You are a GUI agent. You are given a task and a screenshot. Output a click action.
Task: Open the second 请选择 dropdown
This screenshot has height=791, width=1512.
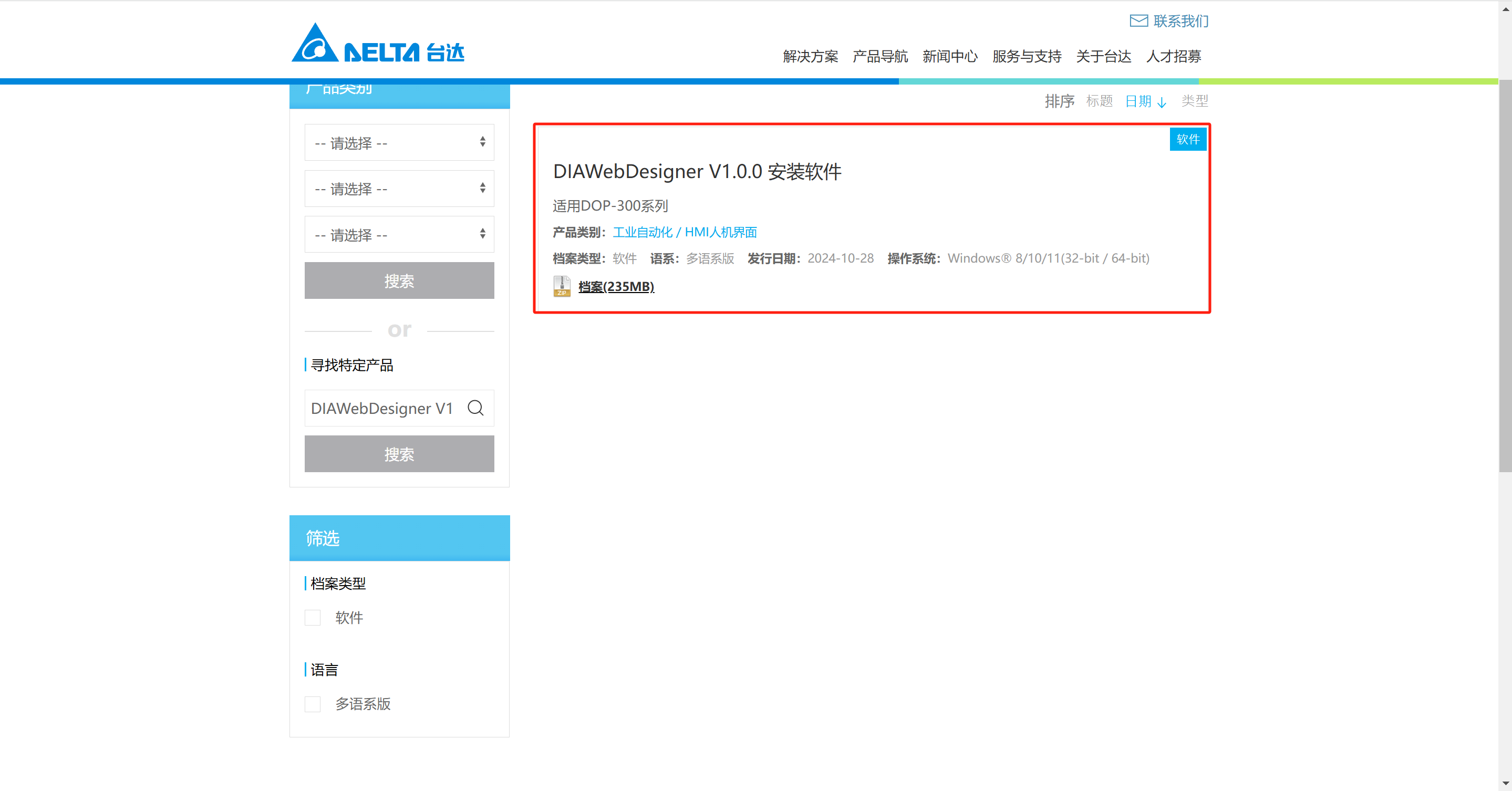399,189
